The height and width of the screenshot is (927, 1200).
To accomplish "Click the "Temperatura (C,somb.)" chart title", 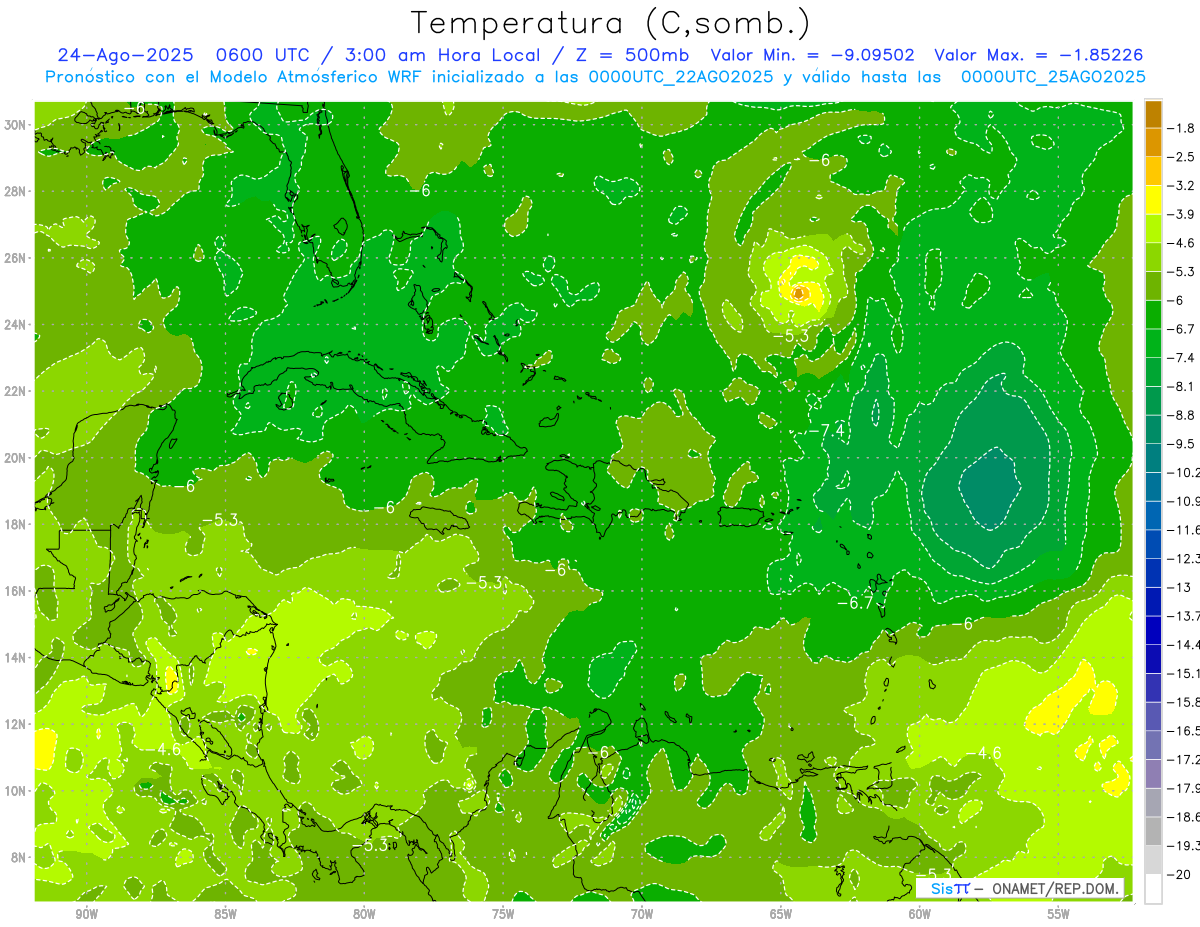I will 611,23.
